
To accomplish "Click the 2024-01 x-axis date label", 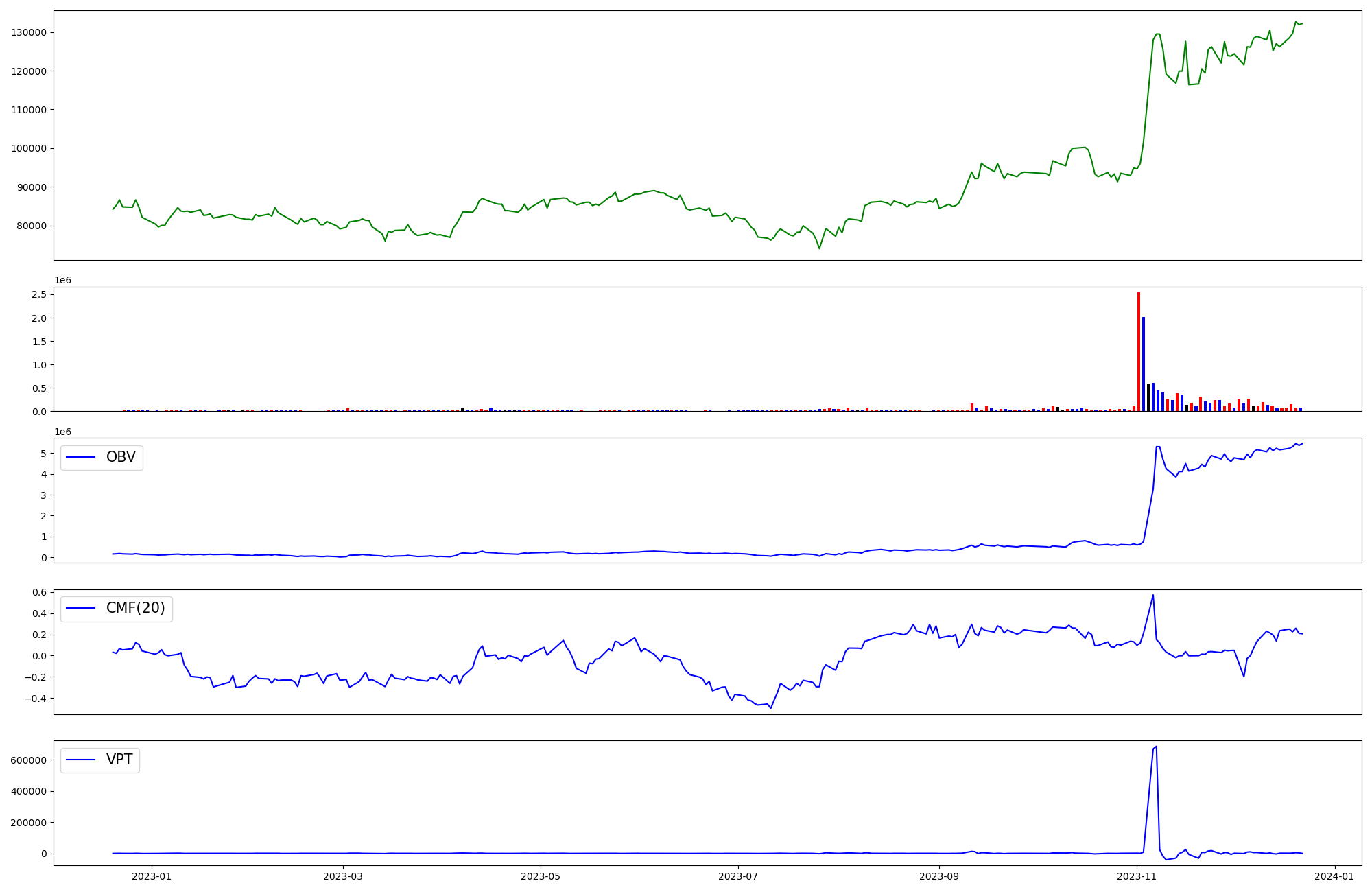I will (x=1335, y=876).
